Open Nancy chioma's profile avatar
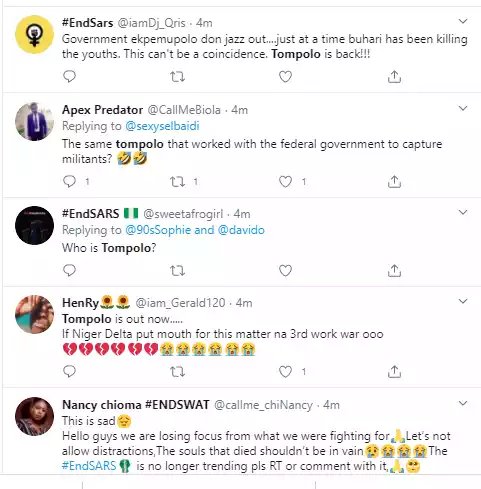481x489 pixels. click(x=34, y=416)
